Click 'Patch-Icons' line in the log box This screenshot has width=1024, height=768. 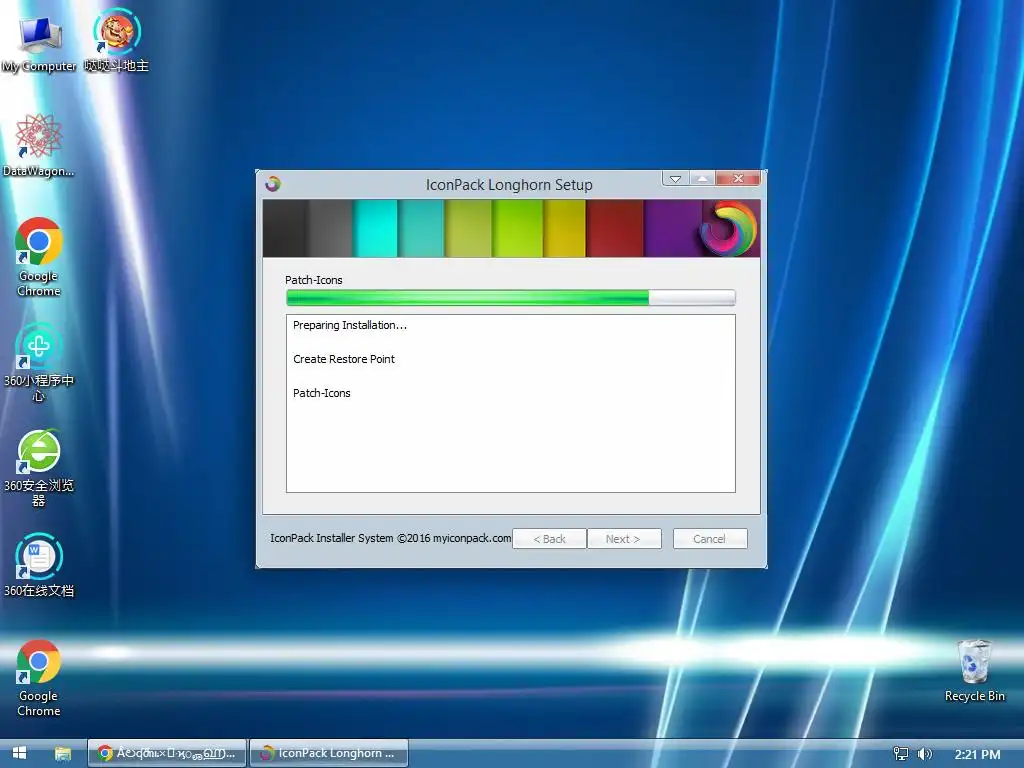[x=321, y=393]
